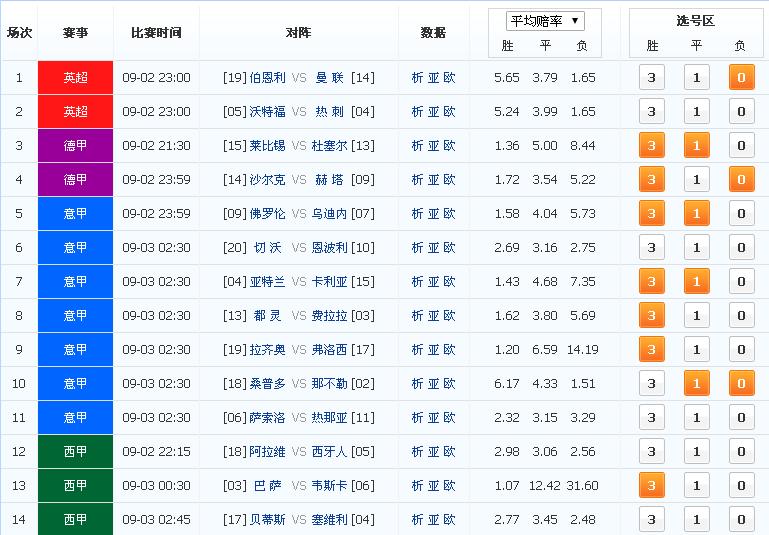
Task: Click odds value 14.19 for 拉齐奥 match
Action: coord(583,350)
